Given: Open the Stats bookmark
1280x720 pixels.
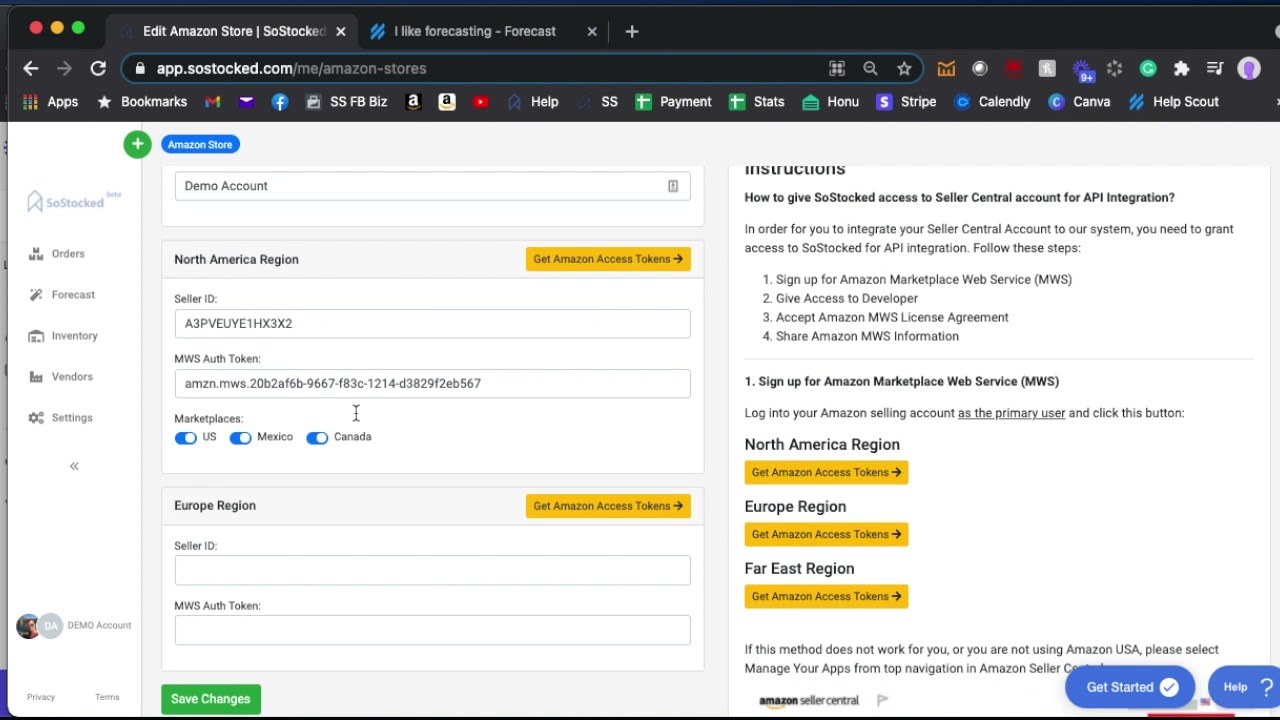Looking at the screenshot, I should [x=757, y=102].
